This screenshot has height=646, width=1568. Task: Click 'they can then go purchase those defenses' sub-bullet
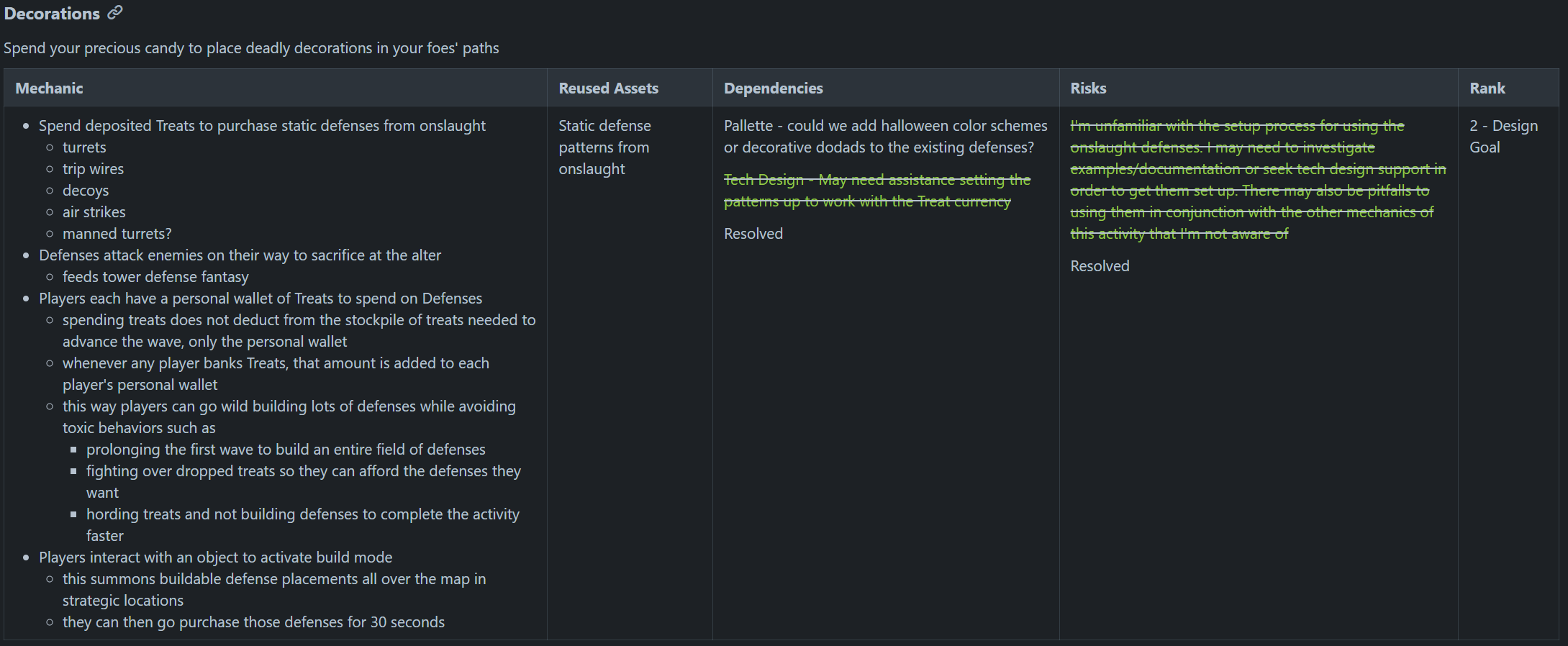(253, 622)
